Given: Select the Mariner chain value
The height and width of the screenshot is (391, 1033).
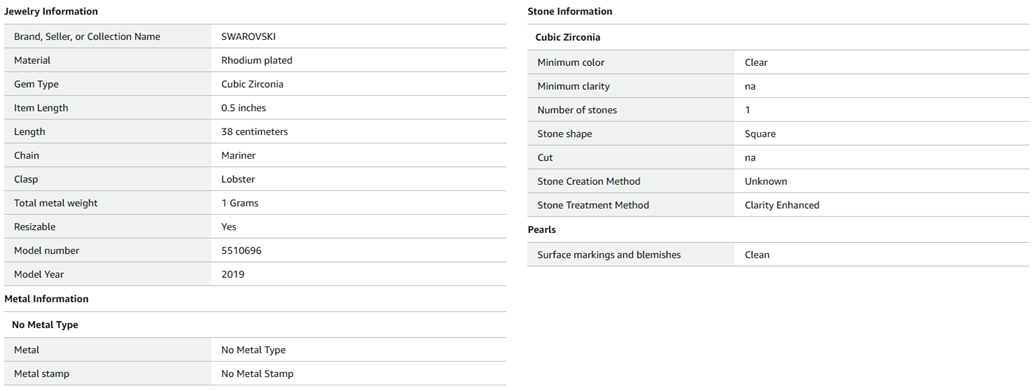Looking at the screenshot, I should 238,155.
